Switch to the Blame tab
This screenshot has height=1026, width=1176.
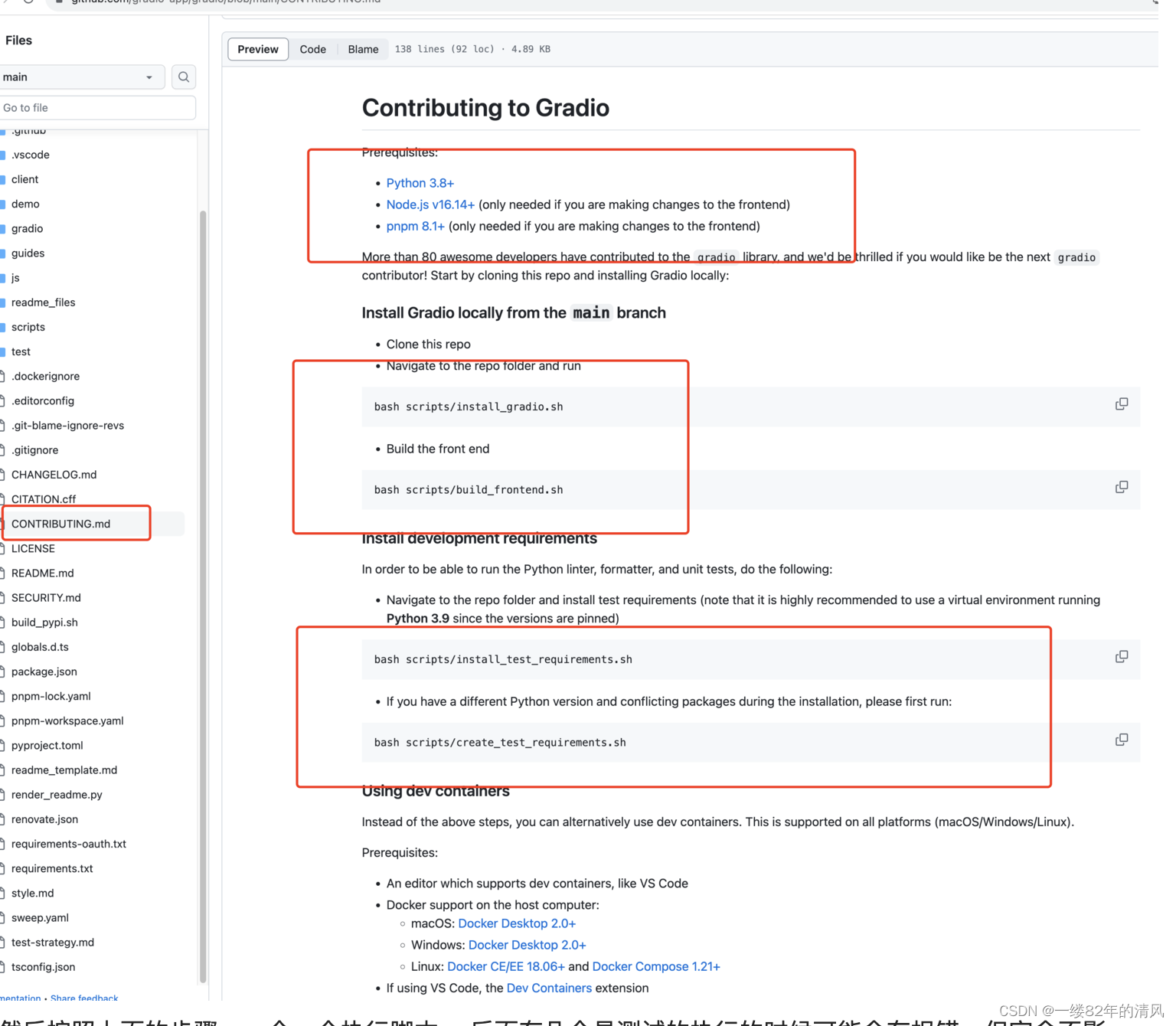coord(363,49)
